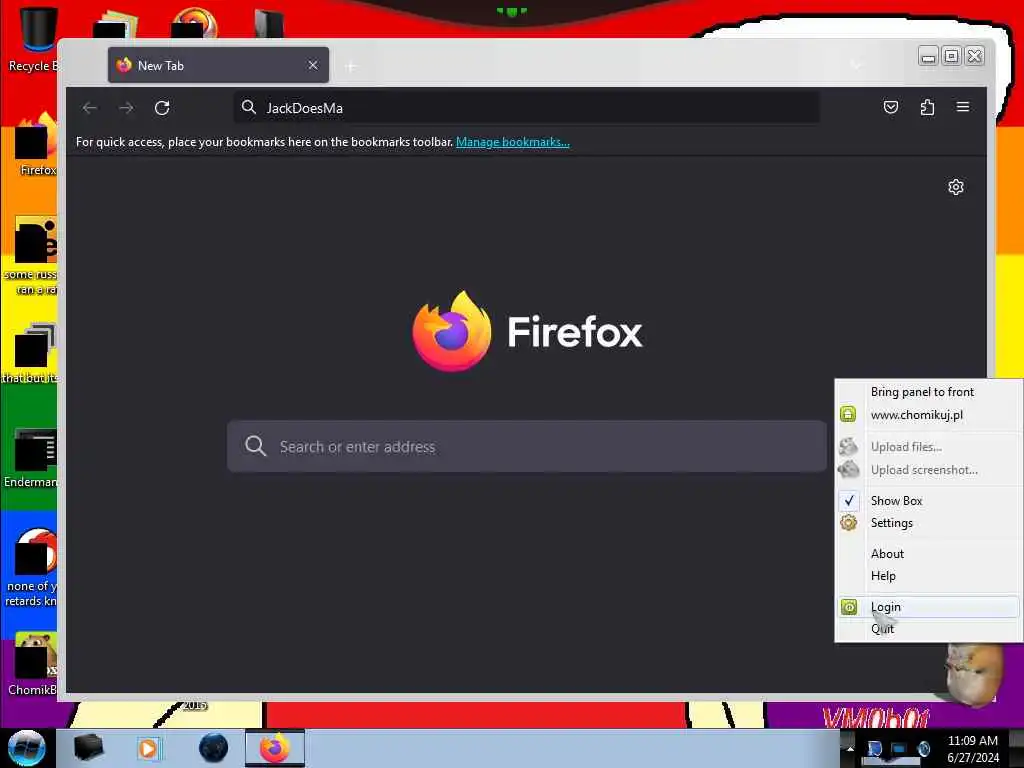Toggle the Show Box checkmark
The height and width of the screenshot is (768, 1024).
pyautogui.click(x=849, y=501)
